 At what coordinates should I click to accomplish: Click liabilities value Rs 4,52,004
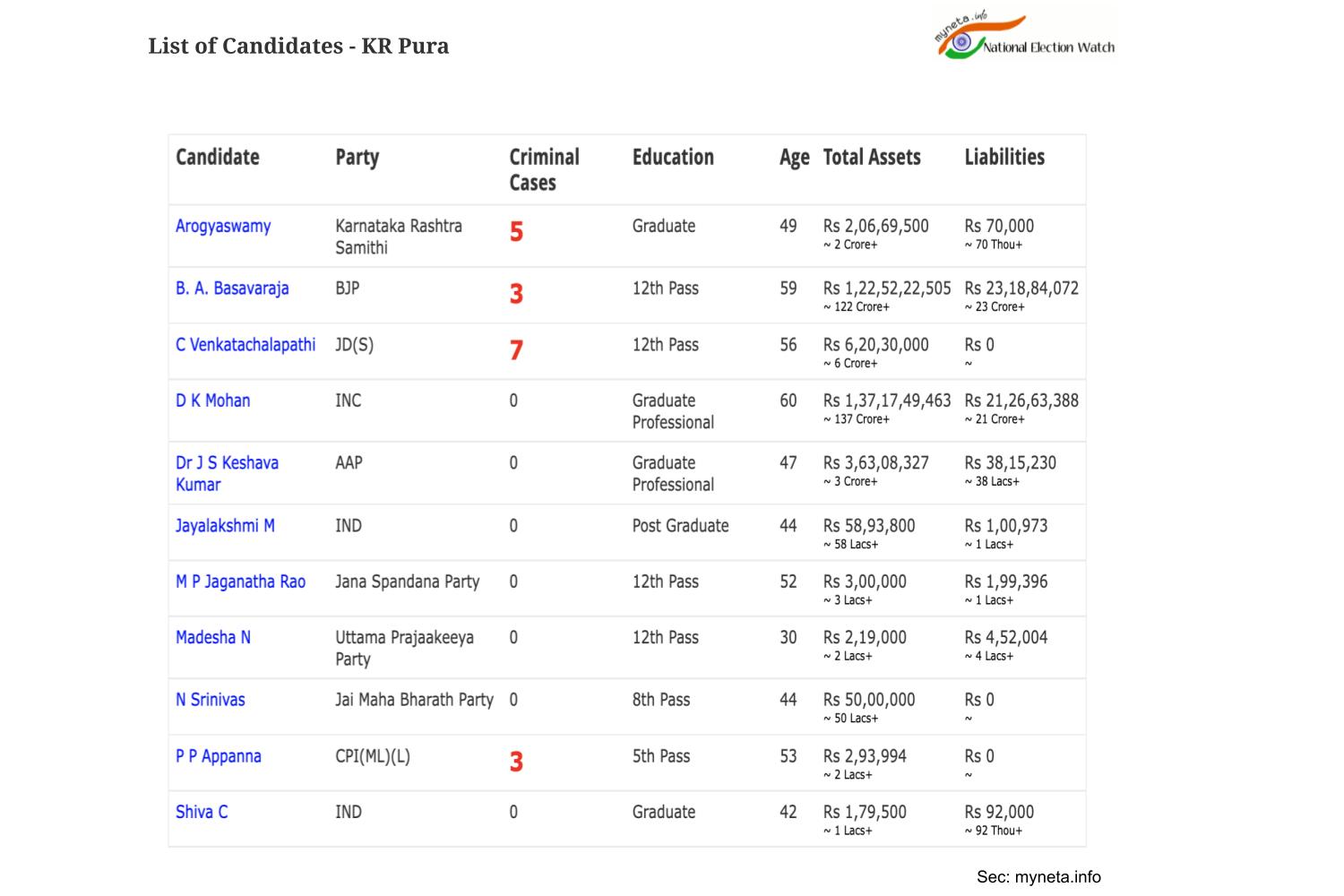1006,638
